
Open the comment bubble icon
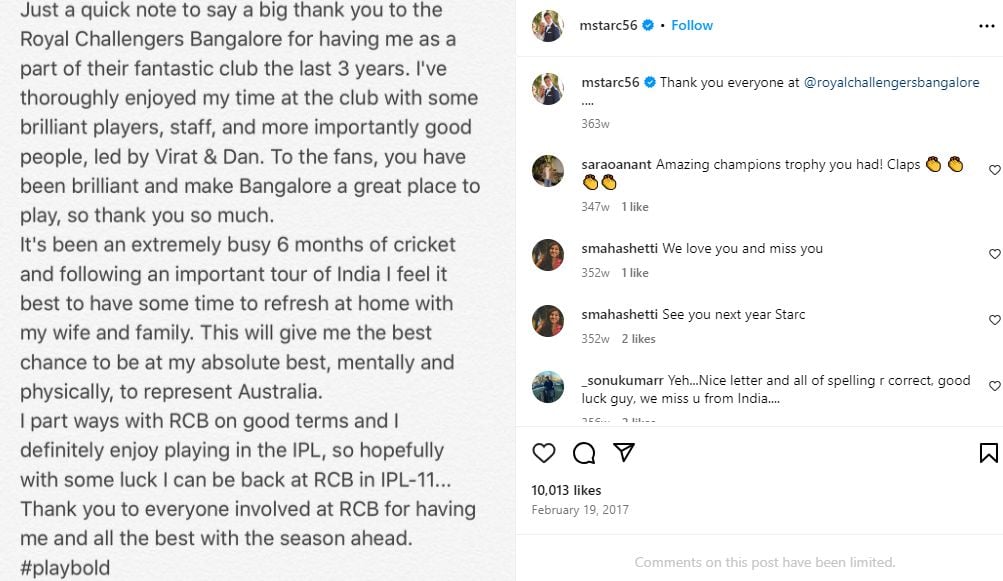pyautogui.click(x=584, y=453)
